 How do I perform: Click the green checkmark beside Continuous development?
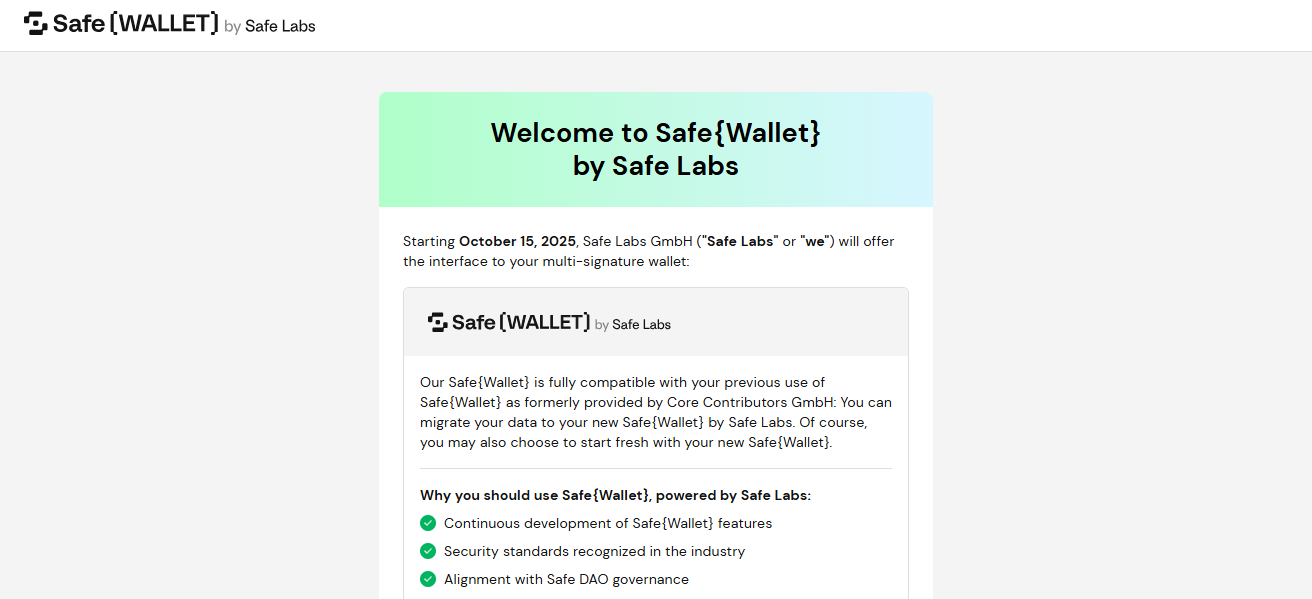(x=428, y=523)
